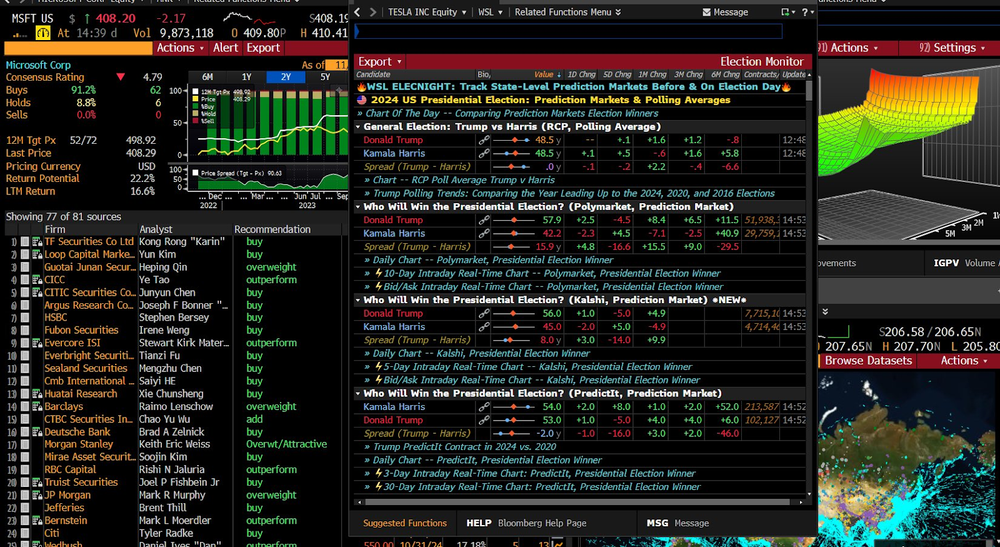Click Donald Trump Polymarket range slider
This screenshot has width=1000, height=547.
click(x=513, y=220)
